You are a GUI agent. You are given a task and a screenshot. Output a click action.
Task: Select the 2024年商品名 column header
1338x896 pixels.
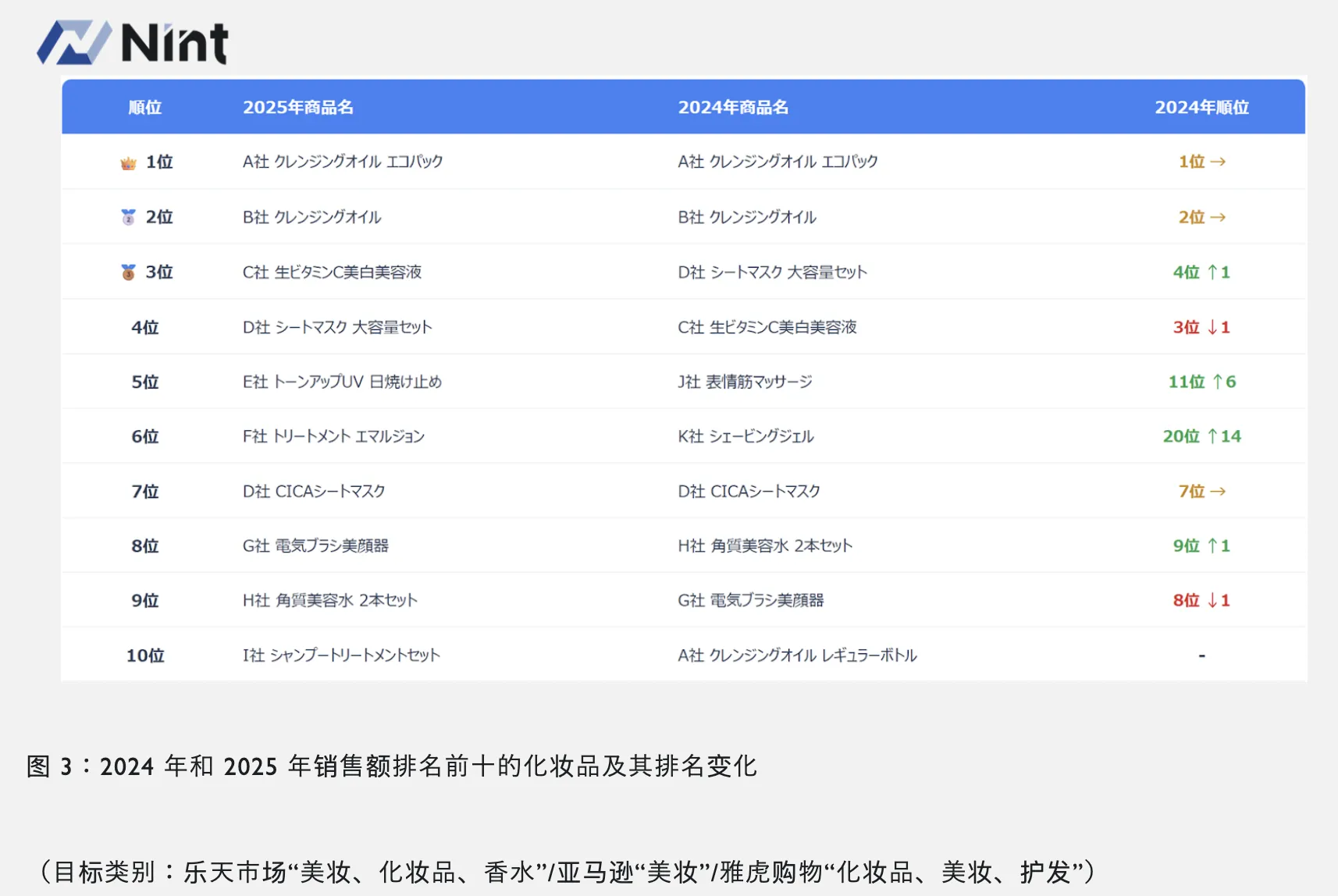(x=733, y=107)
